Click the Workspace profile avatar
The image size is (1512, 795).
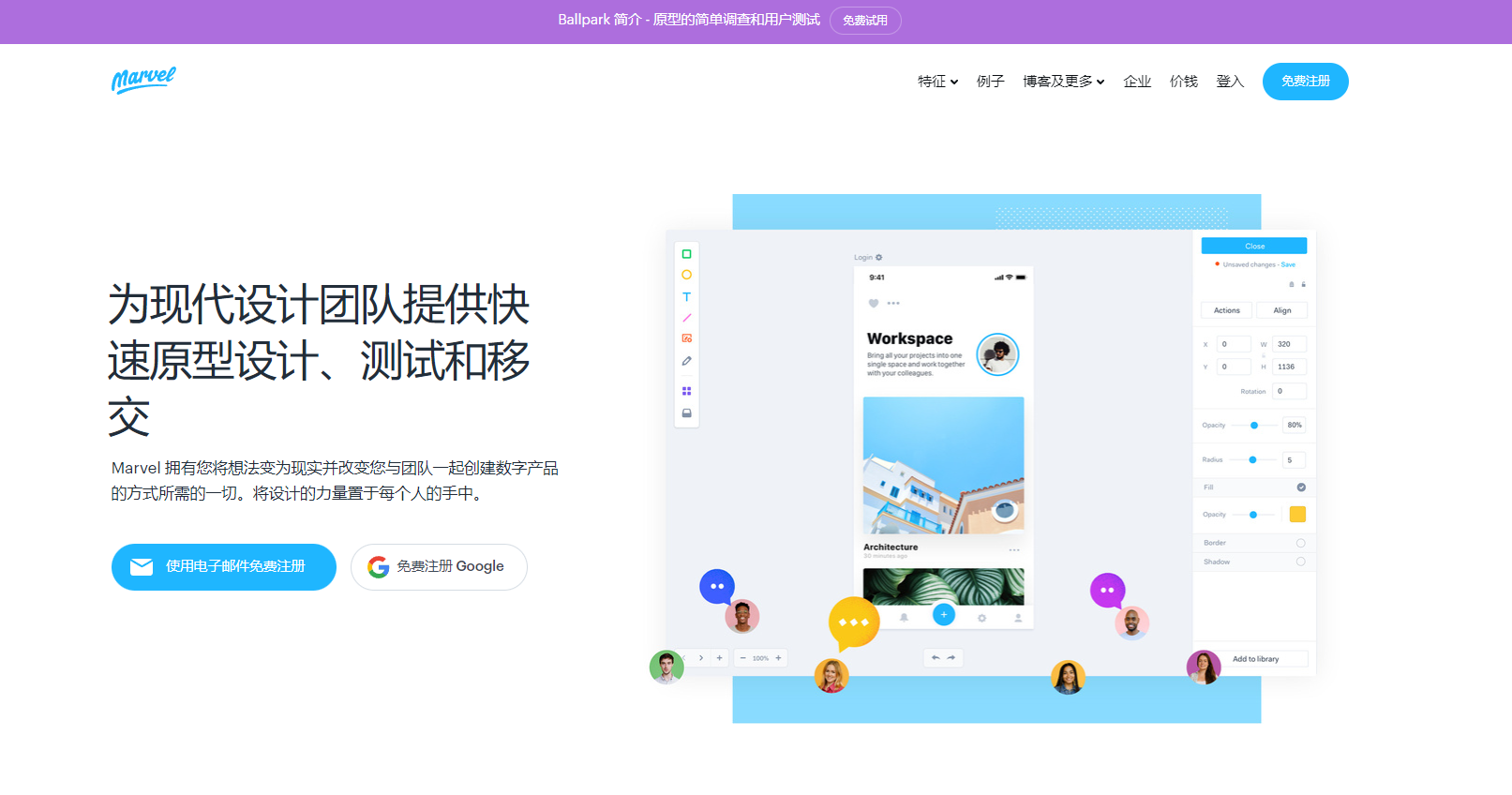(997, 354)
